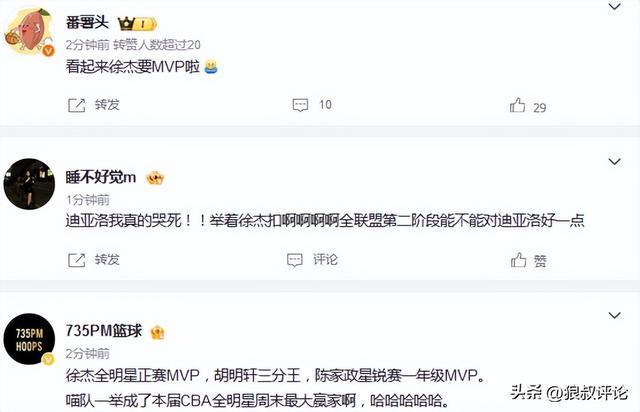The width and height of the screenshot is (640, 412).
Task: Tap thumbs-up icon on 睡不好觉m's post
Action: (x=518, y=260)
